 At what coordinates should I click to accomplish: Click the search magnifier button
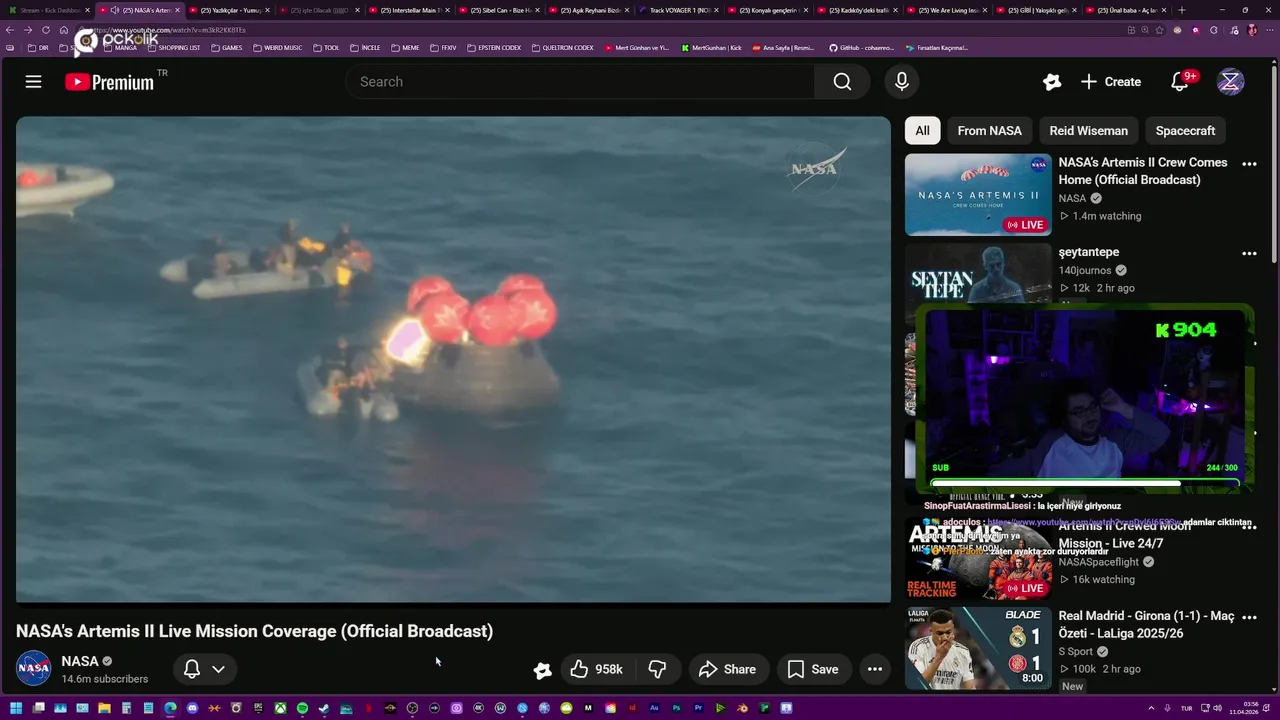point(843,82)
